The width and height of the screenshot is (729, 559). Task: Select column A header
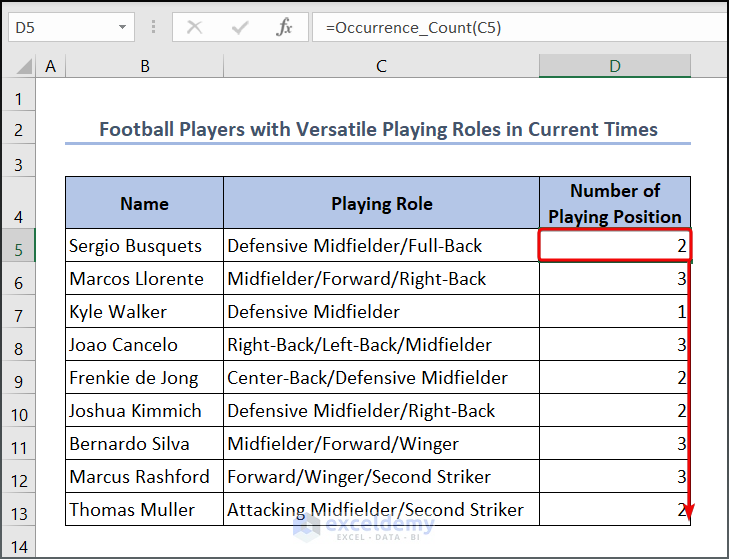coord(50,66)
